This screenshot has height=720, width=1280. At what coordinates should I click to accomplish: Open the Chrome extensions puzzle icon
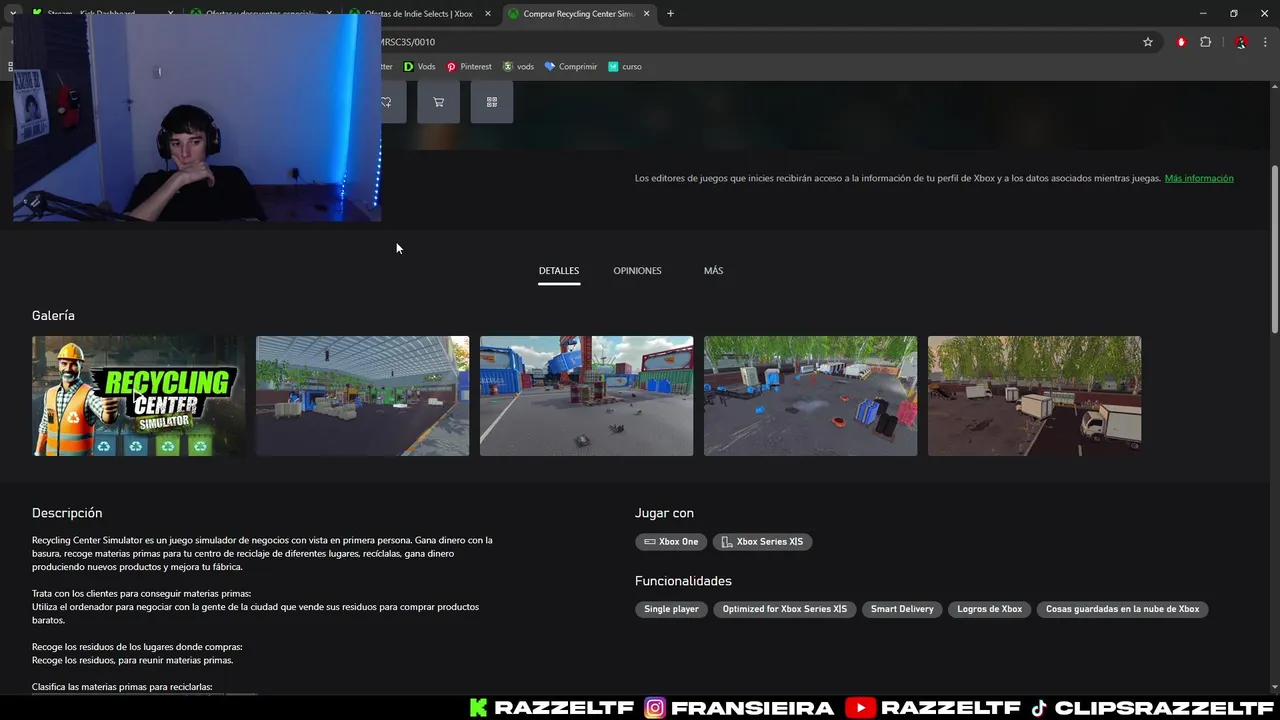(x=1205, y=42)
